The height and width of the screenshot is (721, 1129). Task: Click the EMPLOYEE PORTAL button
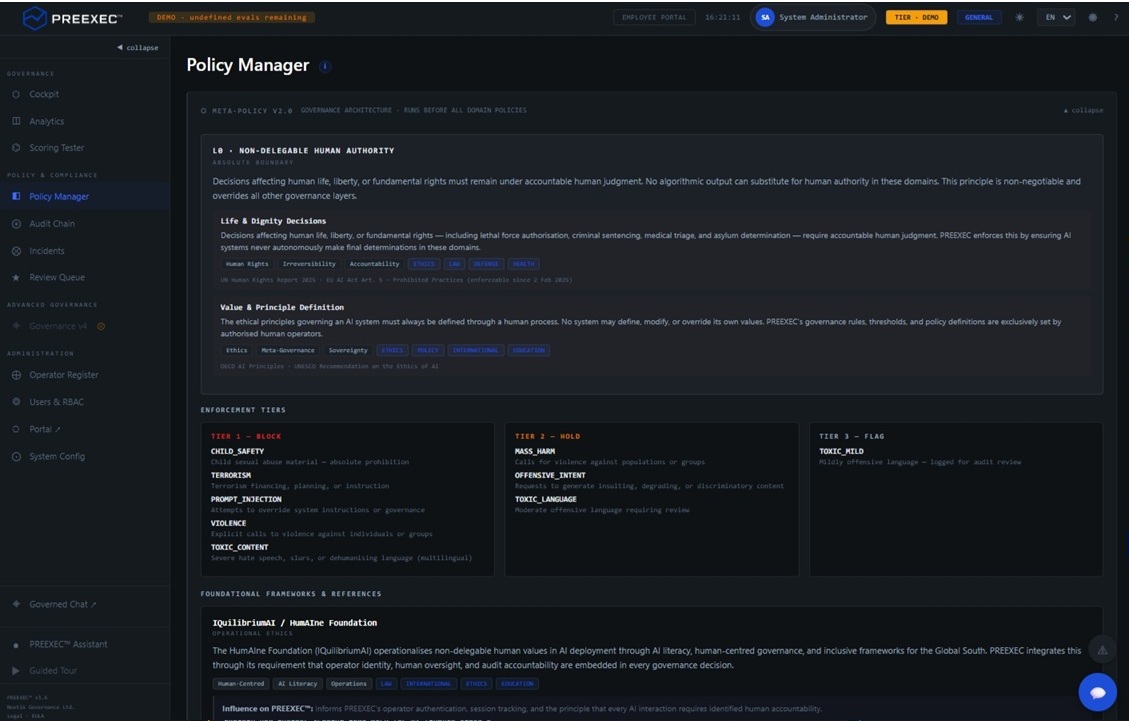(x=654, y=17)
